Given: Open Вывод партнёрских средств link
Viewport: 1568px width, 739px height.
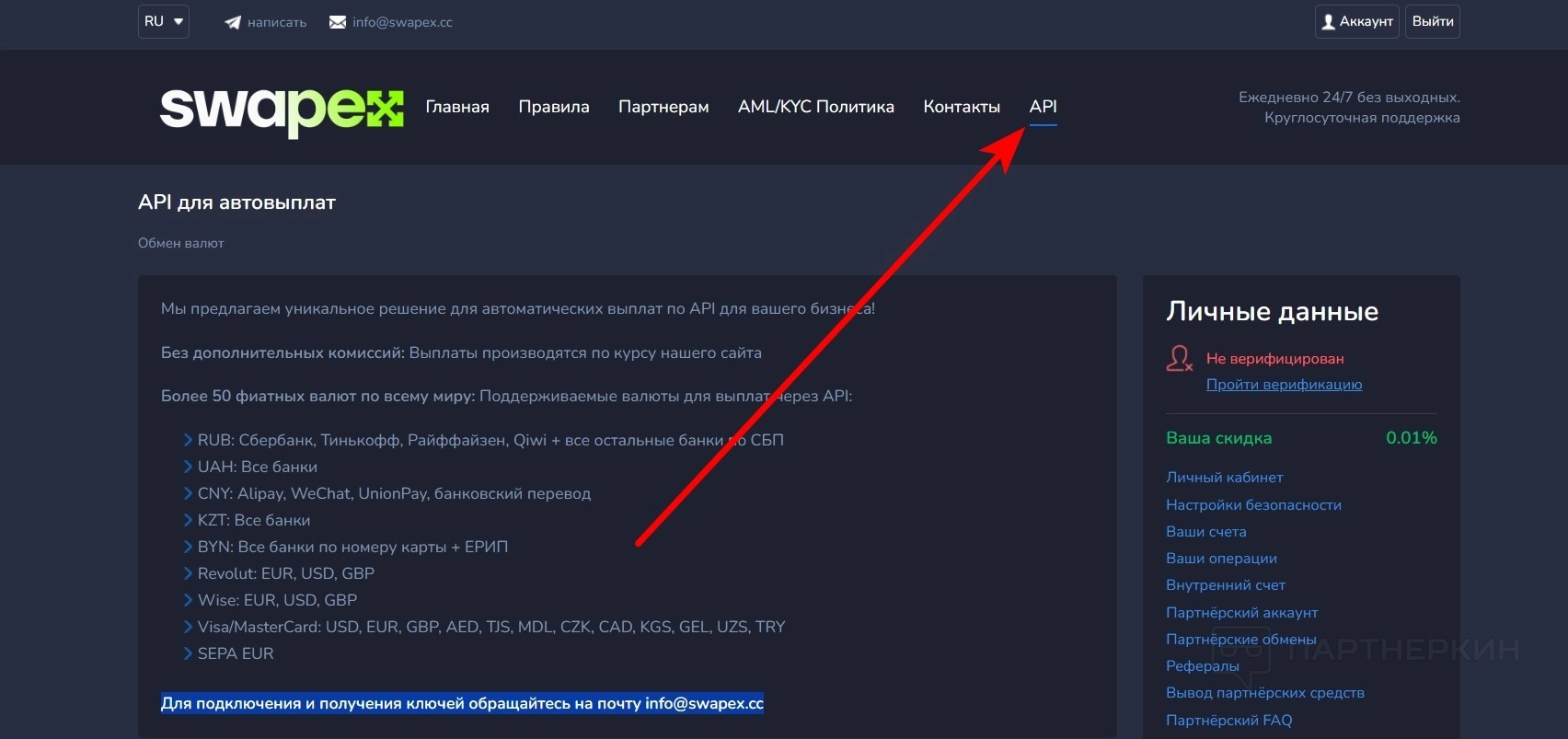Looking at the screenshot, I should [1265, 693].
